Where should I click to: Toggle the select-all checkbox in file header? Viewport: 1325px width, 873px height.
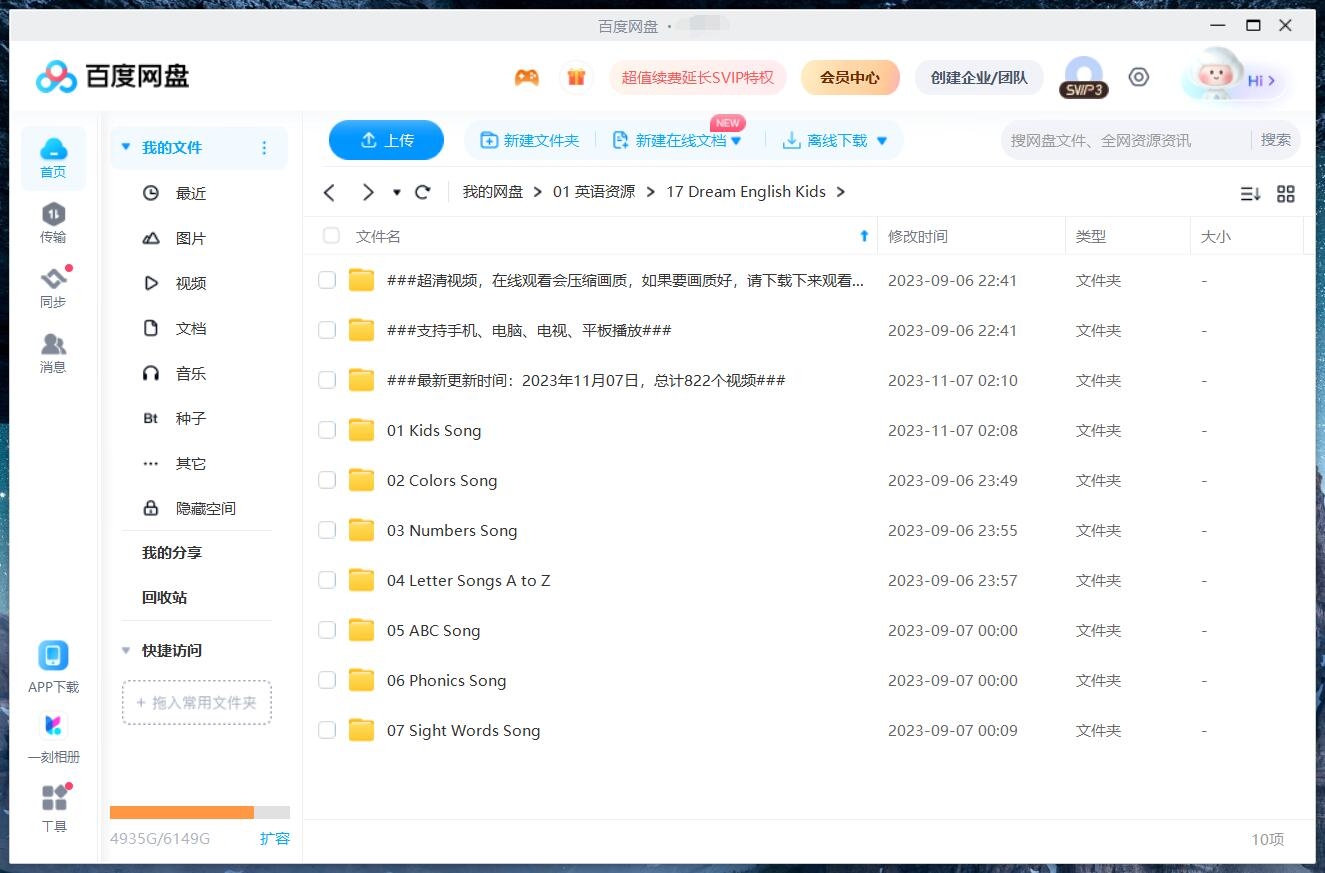(x=331, y=236)
